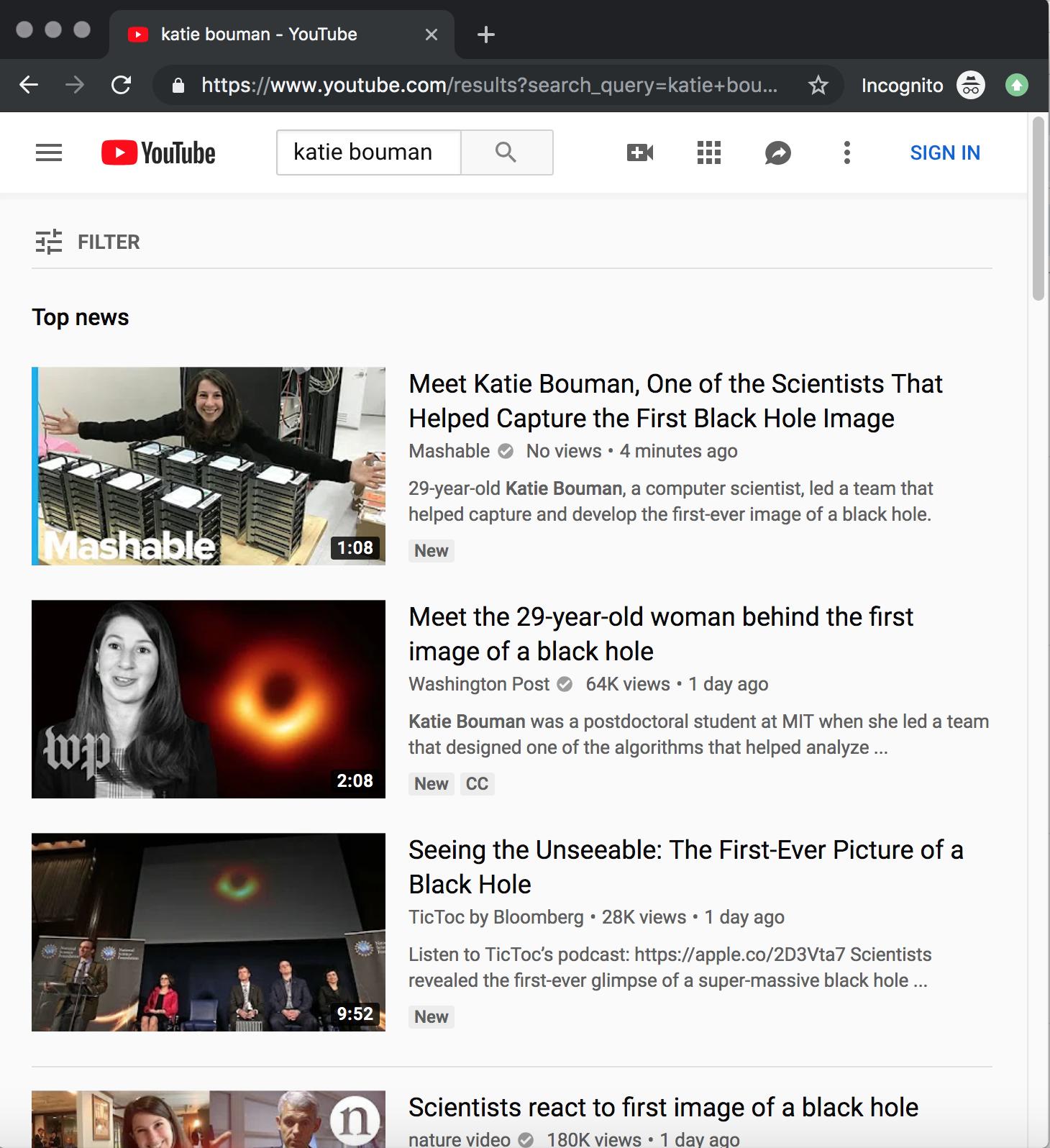
Task: Click the 64K views text
Action: coord(628,684)
